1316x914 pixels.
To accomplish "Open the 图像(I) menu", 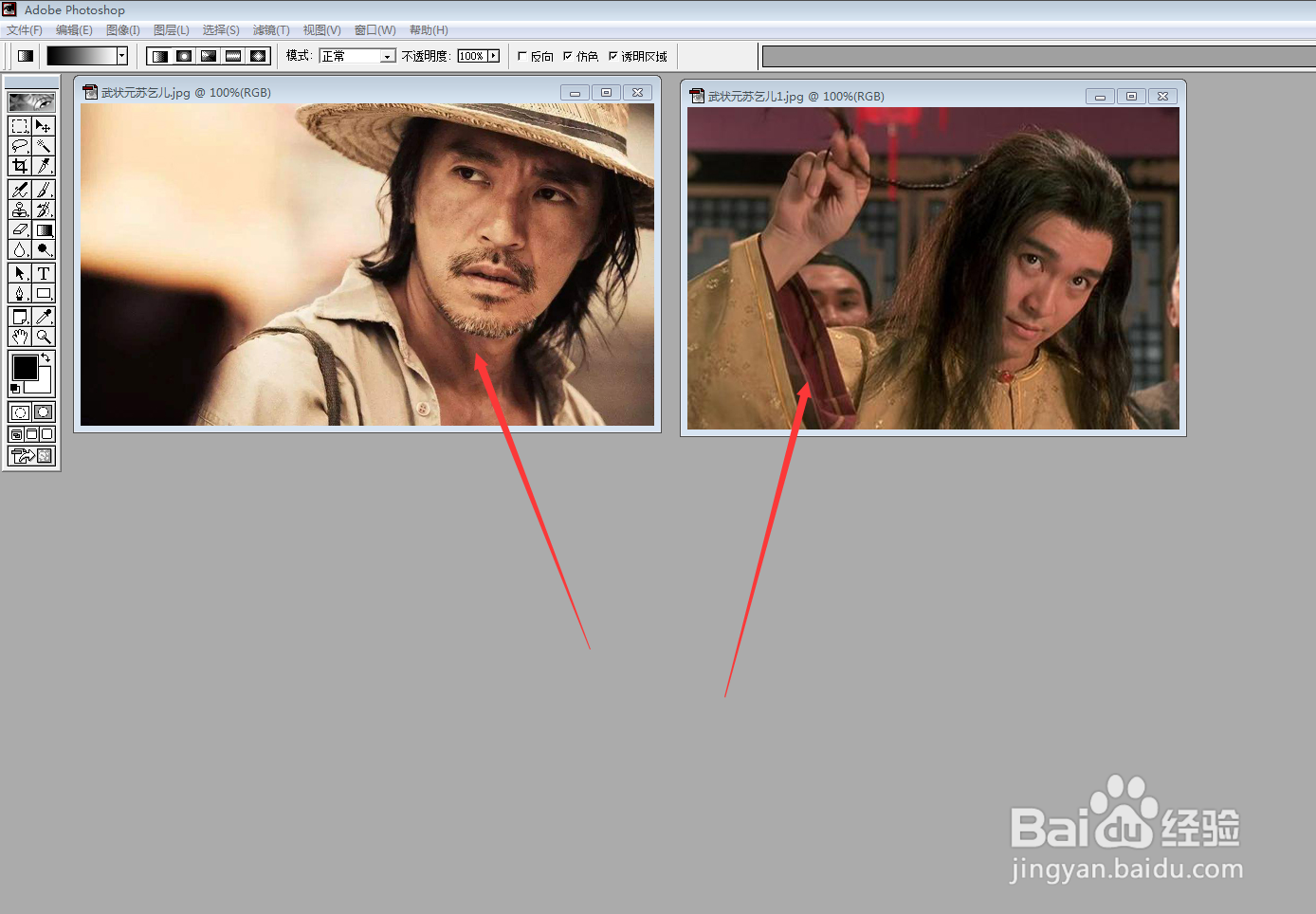I will (123, 30).
